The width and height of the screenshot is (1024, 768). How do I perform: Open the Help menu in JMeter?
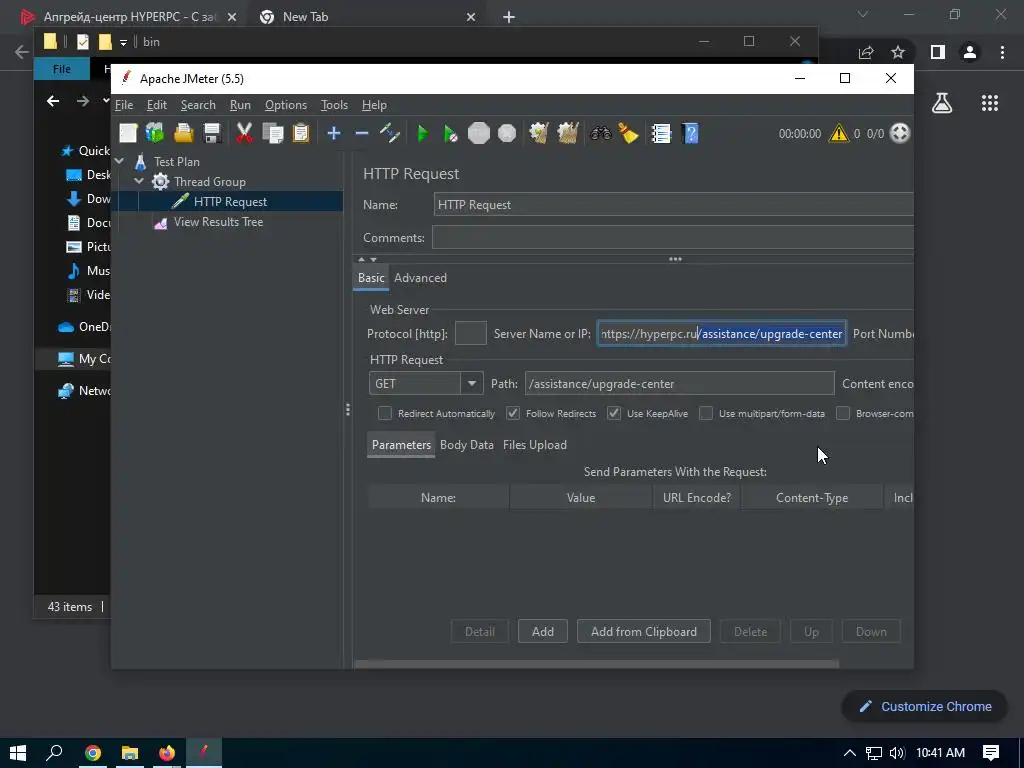pos(374,104)
